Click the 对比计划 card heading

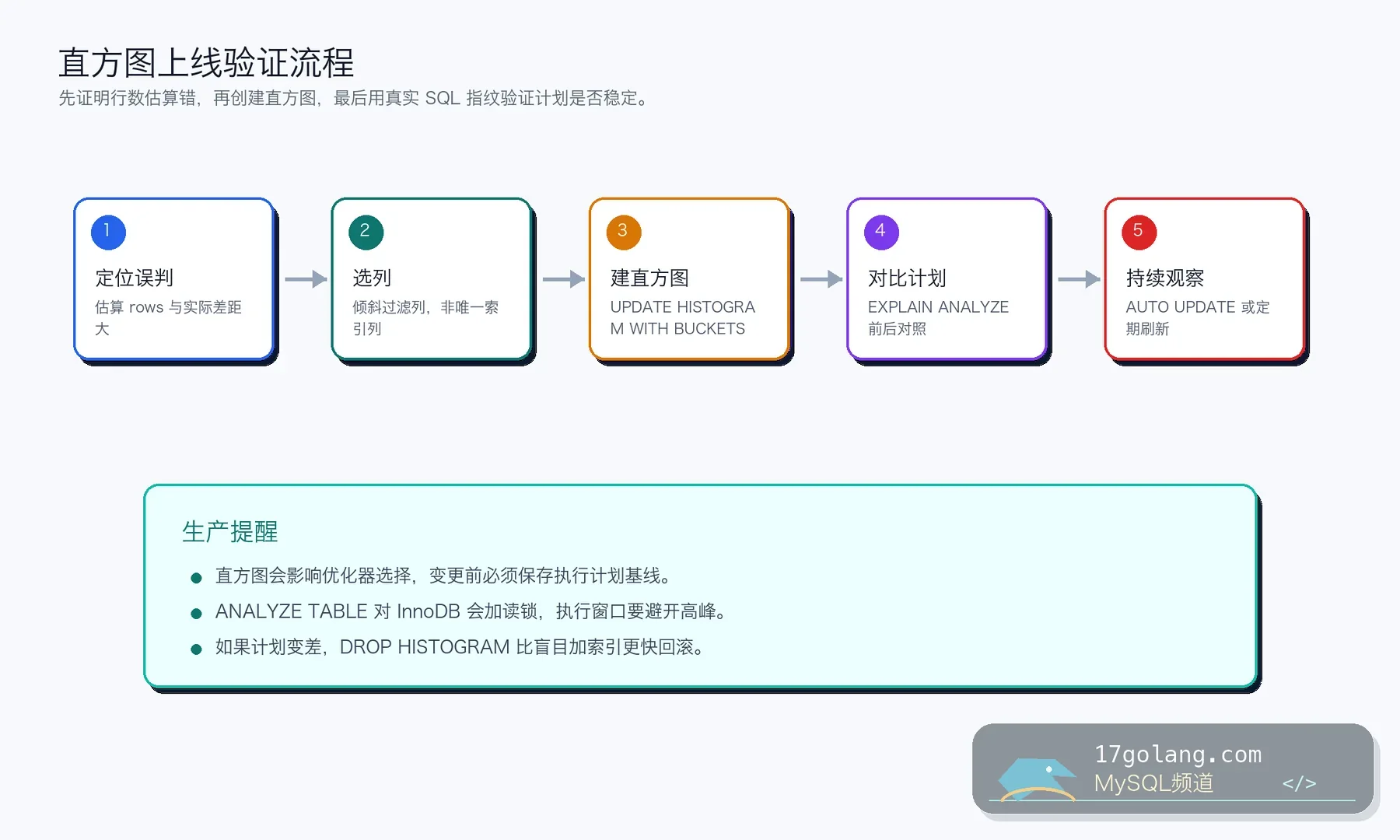click(907, 278)
